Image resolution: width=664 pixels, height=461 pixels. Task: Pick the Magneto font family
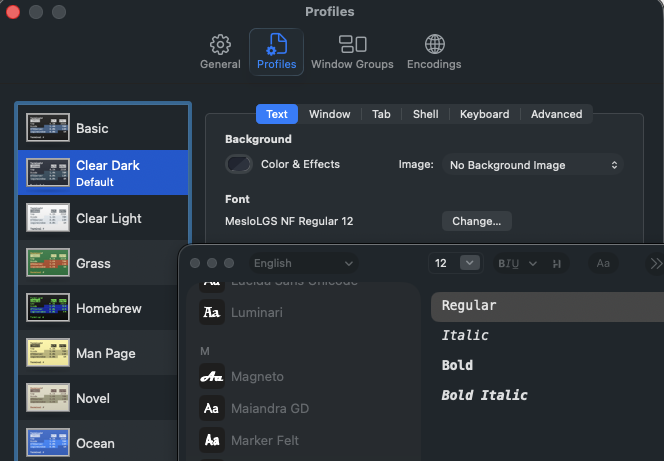pos(257,377)
